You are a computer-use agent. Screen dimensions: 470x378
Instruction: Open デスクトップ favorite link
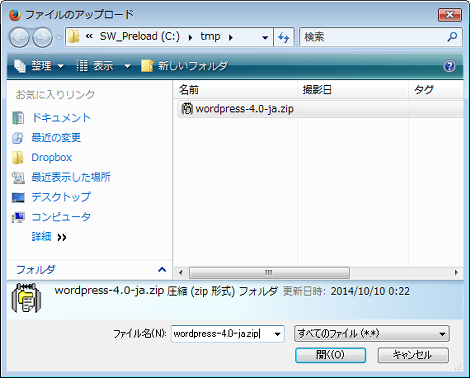point(61,197)
